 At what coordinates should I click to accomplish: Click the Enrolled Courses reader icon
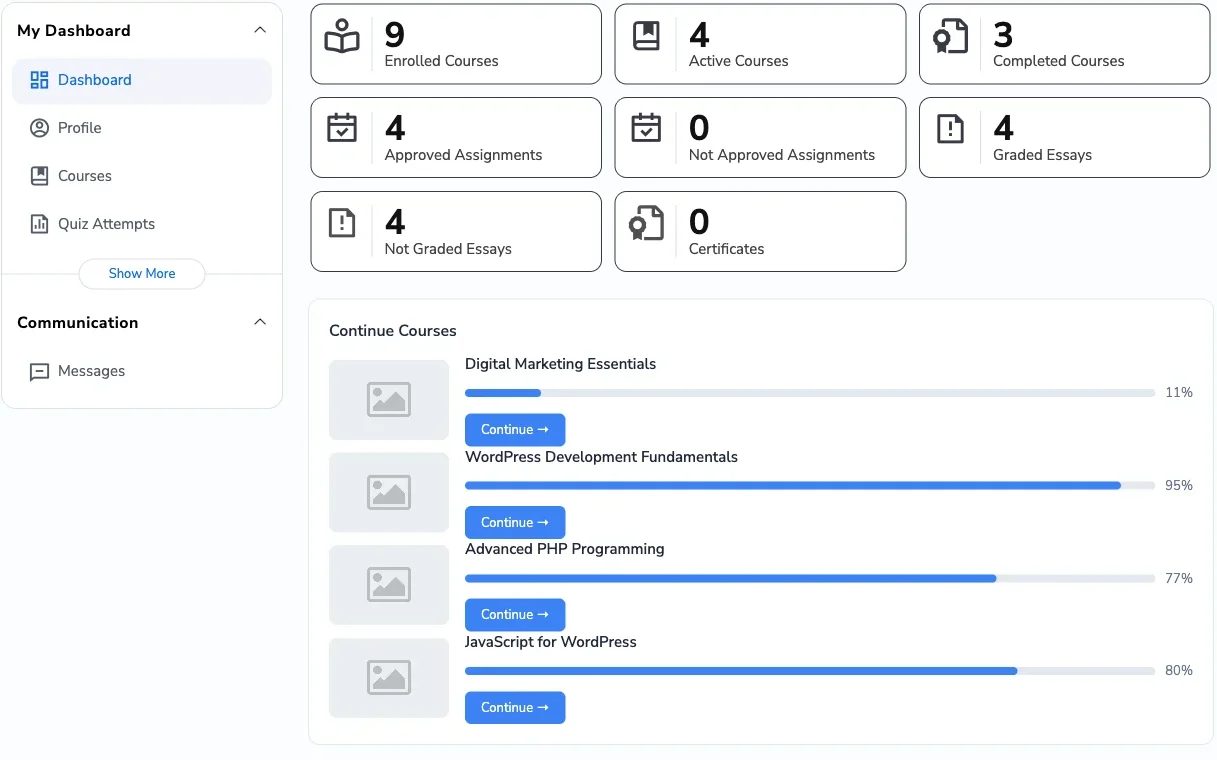pos(342,37)
